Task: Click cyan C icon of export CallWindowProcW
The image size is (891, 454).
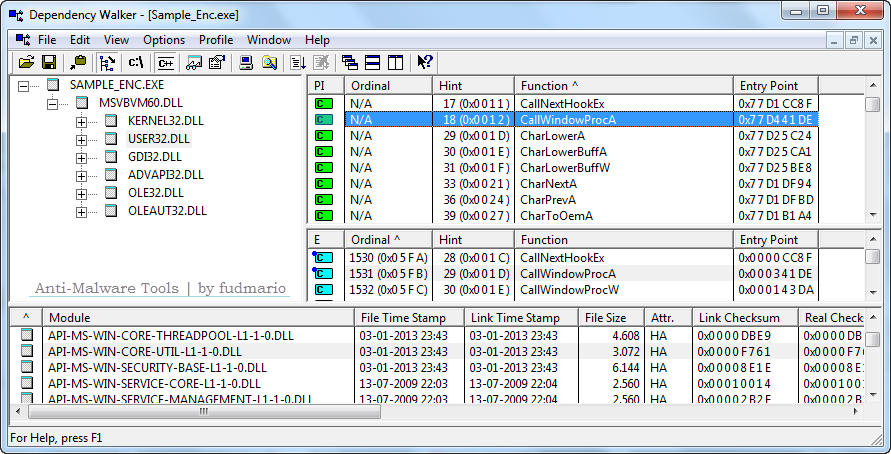Action: tap(323, 290)
